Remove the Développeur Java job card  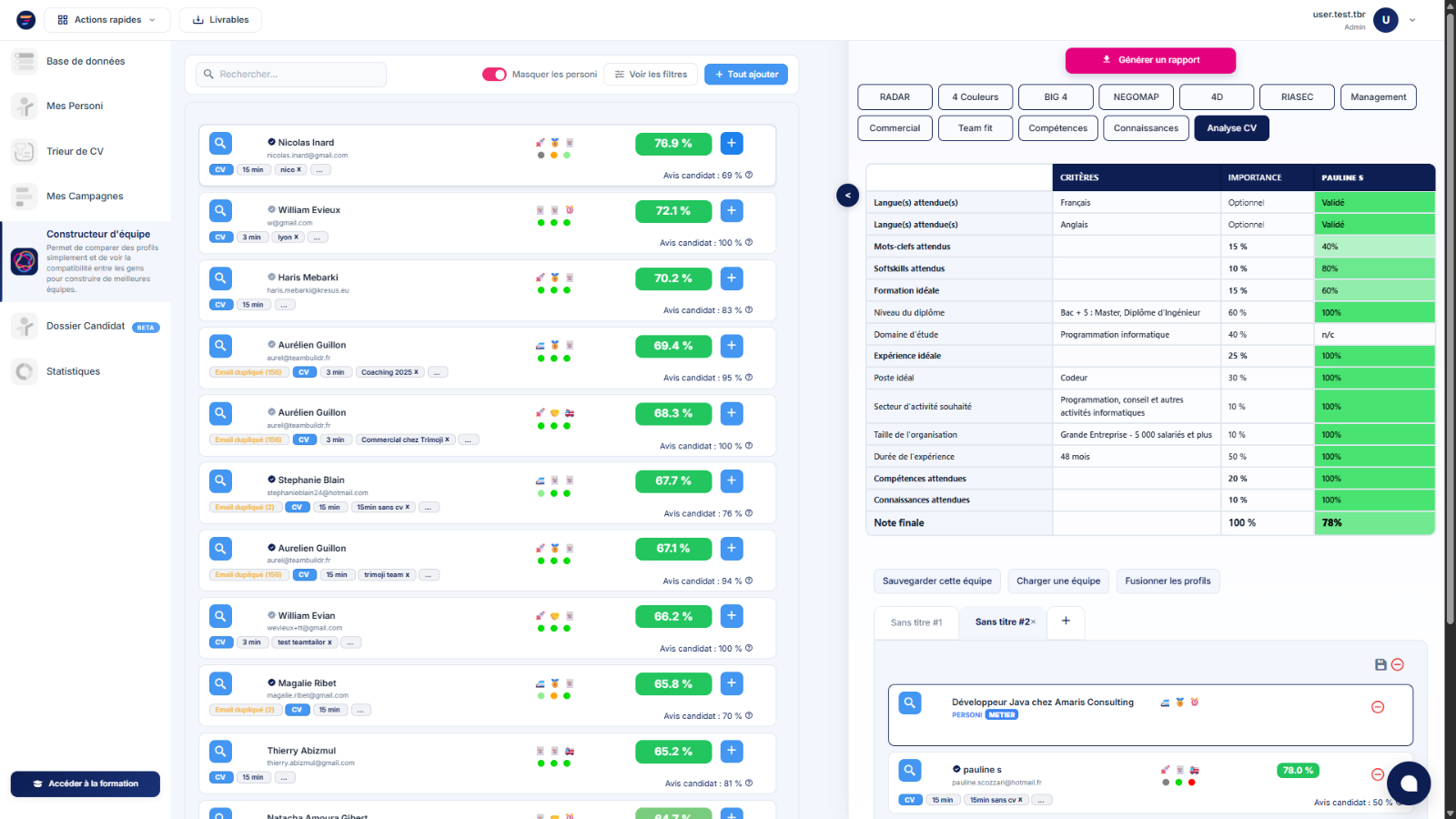1378,707
